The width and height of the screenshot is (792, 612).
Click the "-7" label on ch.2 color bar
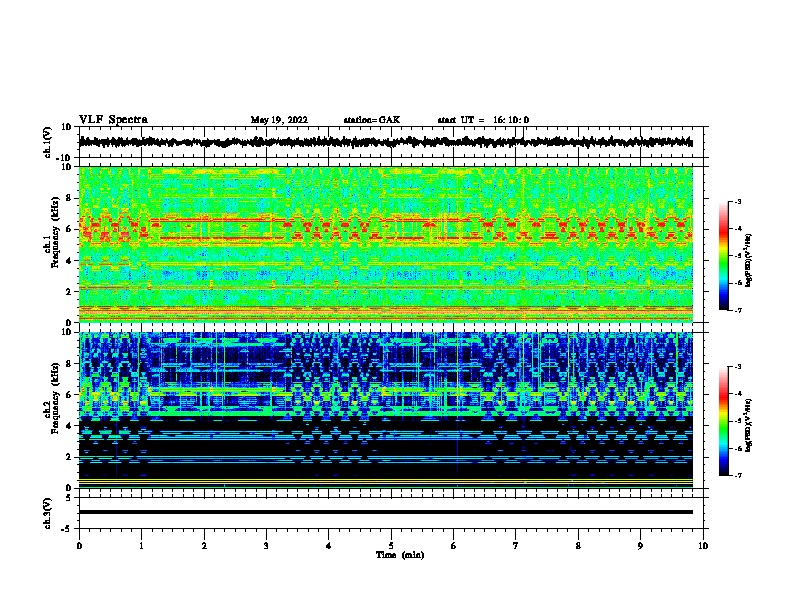point(737,475)
